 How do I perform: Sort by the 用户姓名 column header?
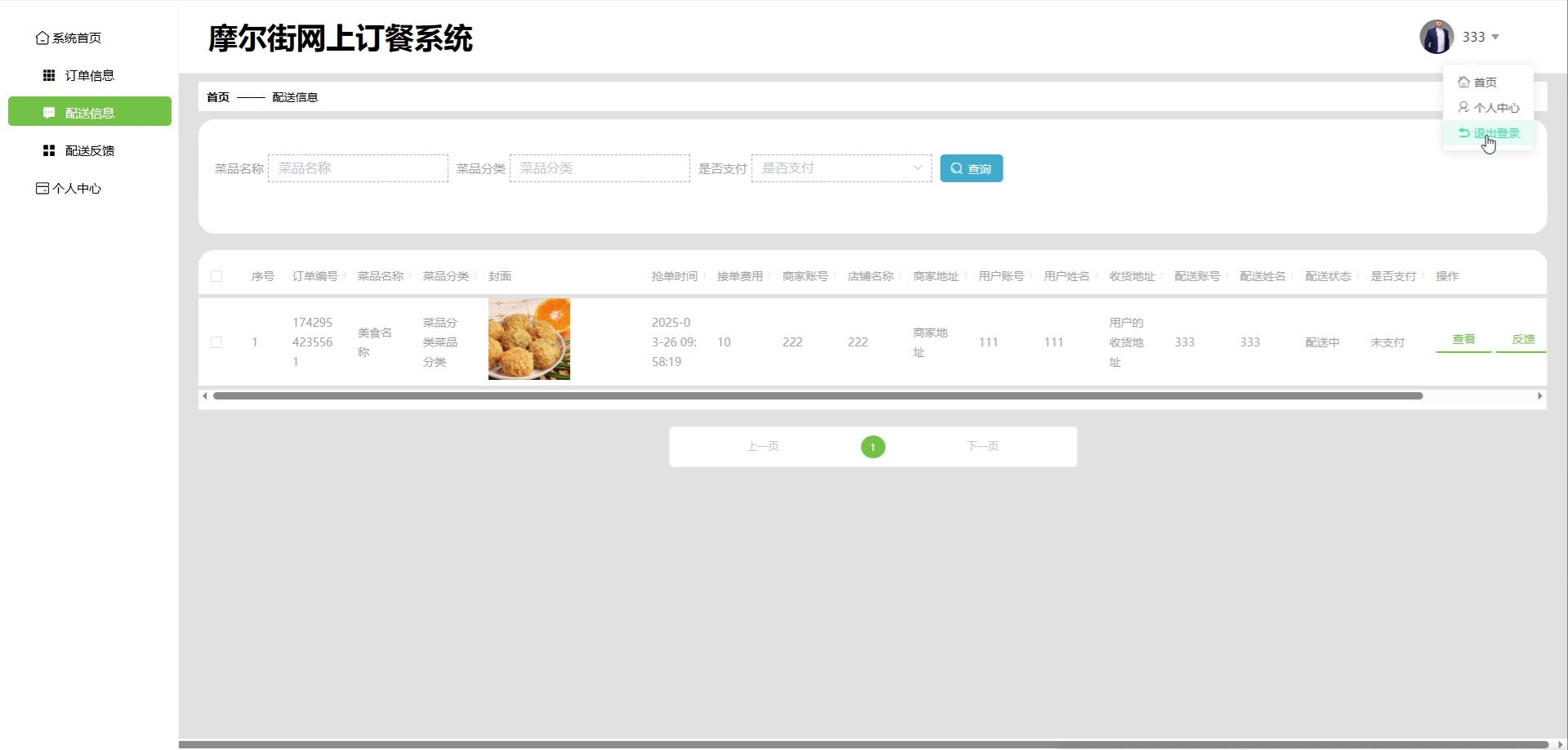(1067, 276)
